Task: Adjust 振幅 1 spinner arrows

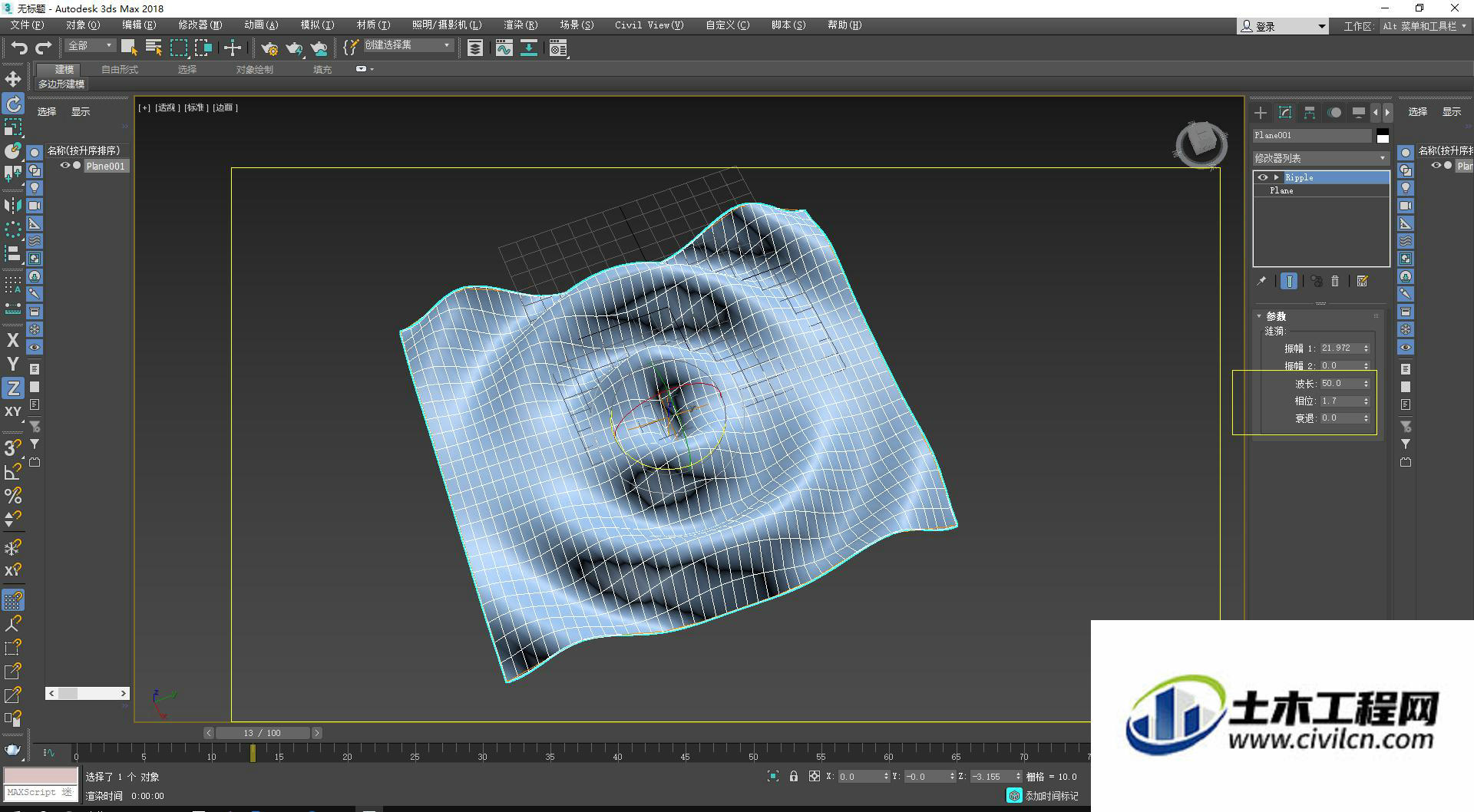Action: coord(1366,348)
